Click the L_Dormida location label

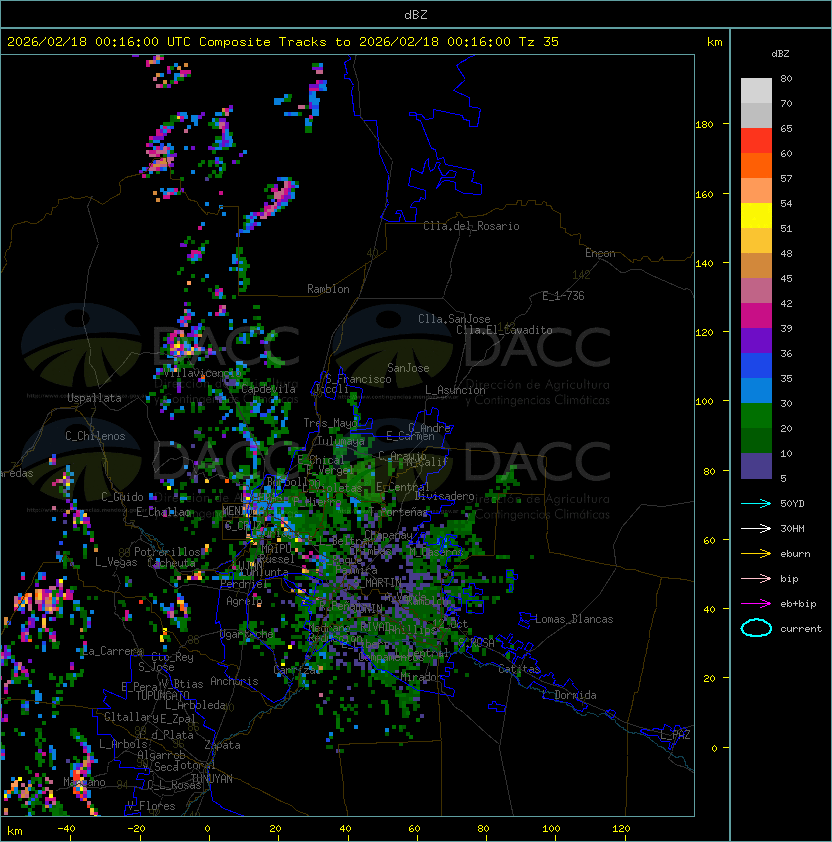click(x=569, y=695)
